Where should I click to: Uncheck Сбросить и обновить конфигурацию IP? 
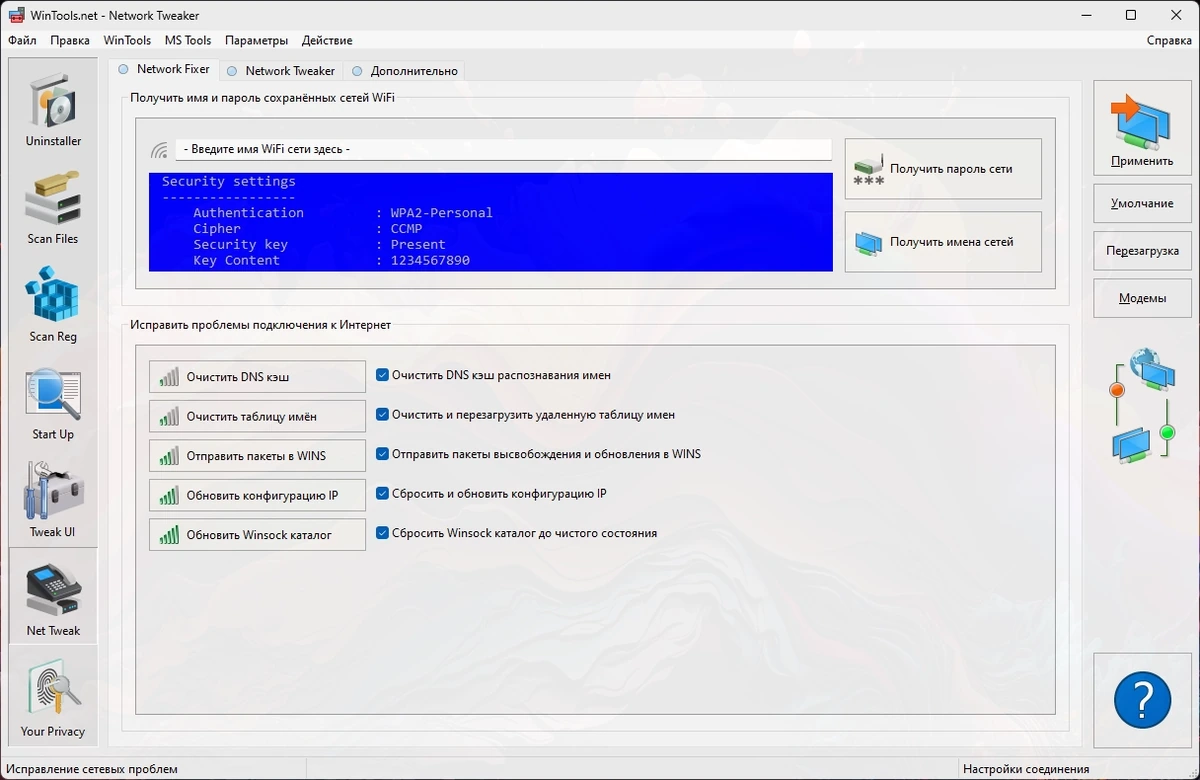pyautogui.click(x=382, y=493)
